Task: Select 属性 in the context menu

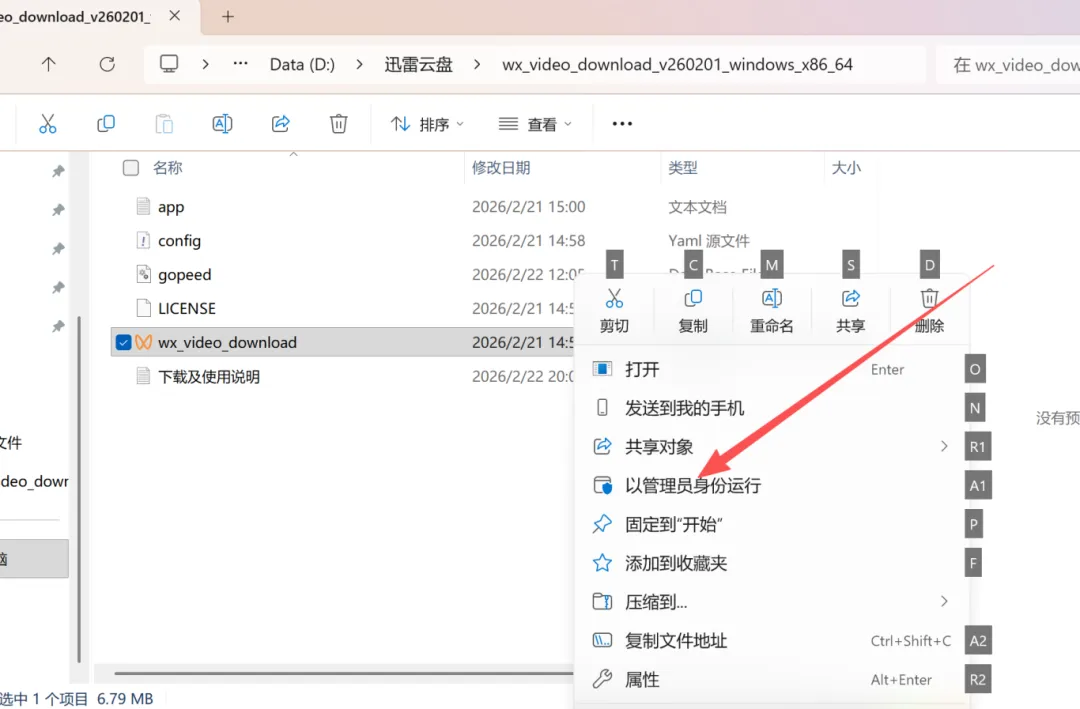Action: coord(771,679)
